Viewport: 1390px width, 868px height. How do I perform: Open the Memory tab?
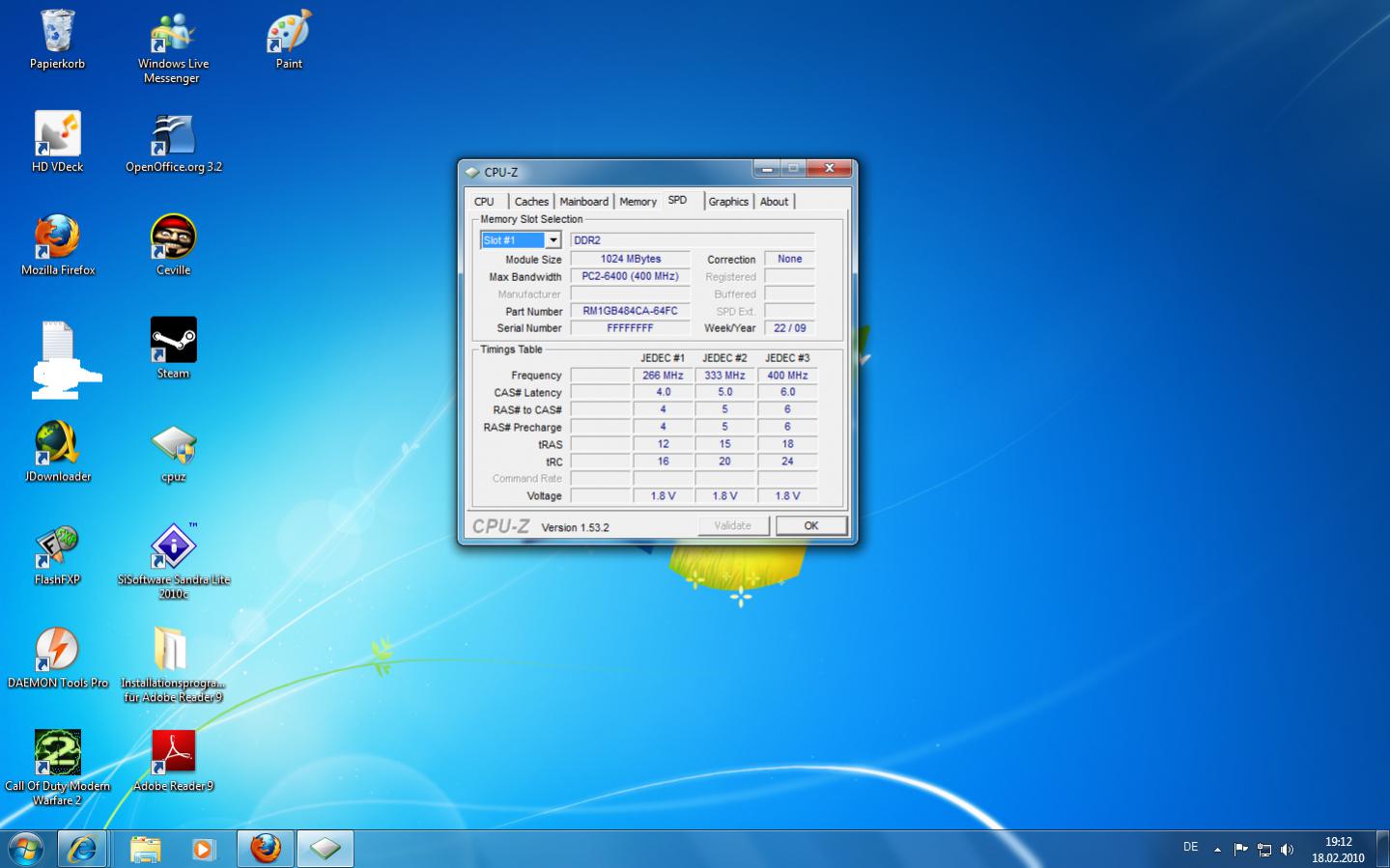pos(638,202)
